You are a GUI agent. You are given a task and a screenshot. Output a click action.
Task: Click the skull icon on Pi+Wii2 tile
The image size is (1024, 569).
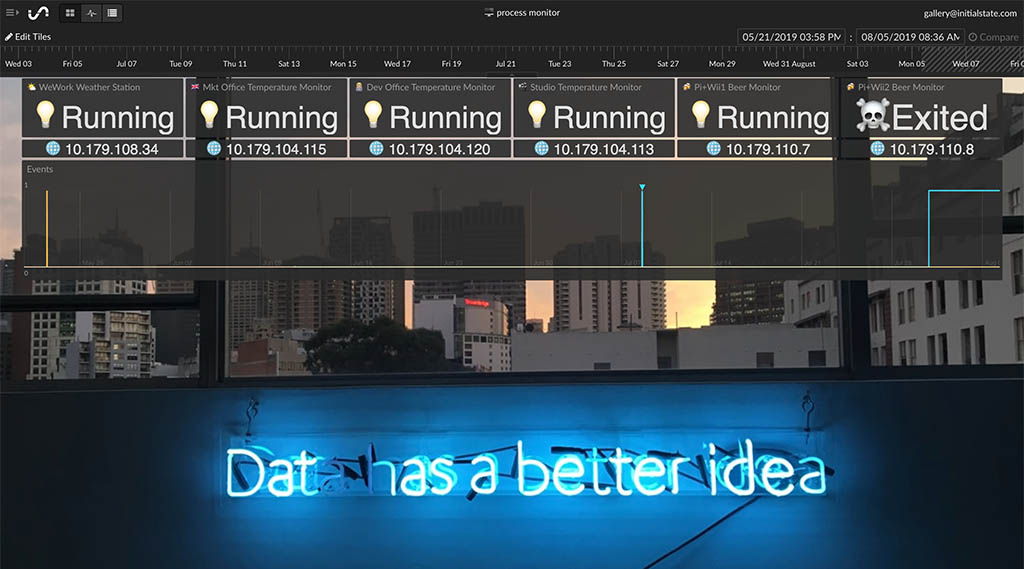click(x=872, y=117)
